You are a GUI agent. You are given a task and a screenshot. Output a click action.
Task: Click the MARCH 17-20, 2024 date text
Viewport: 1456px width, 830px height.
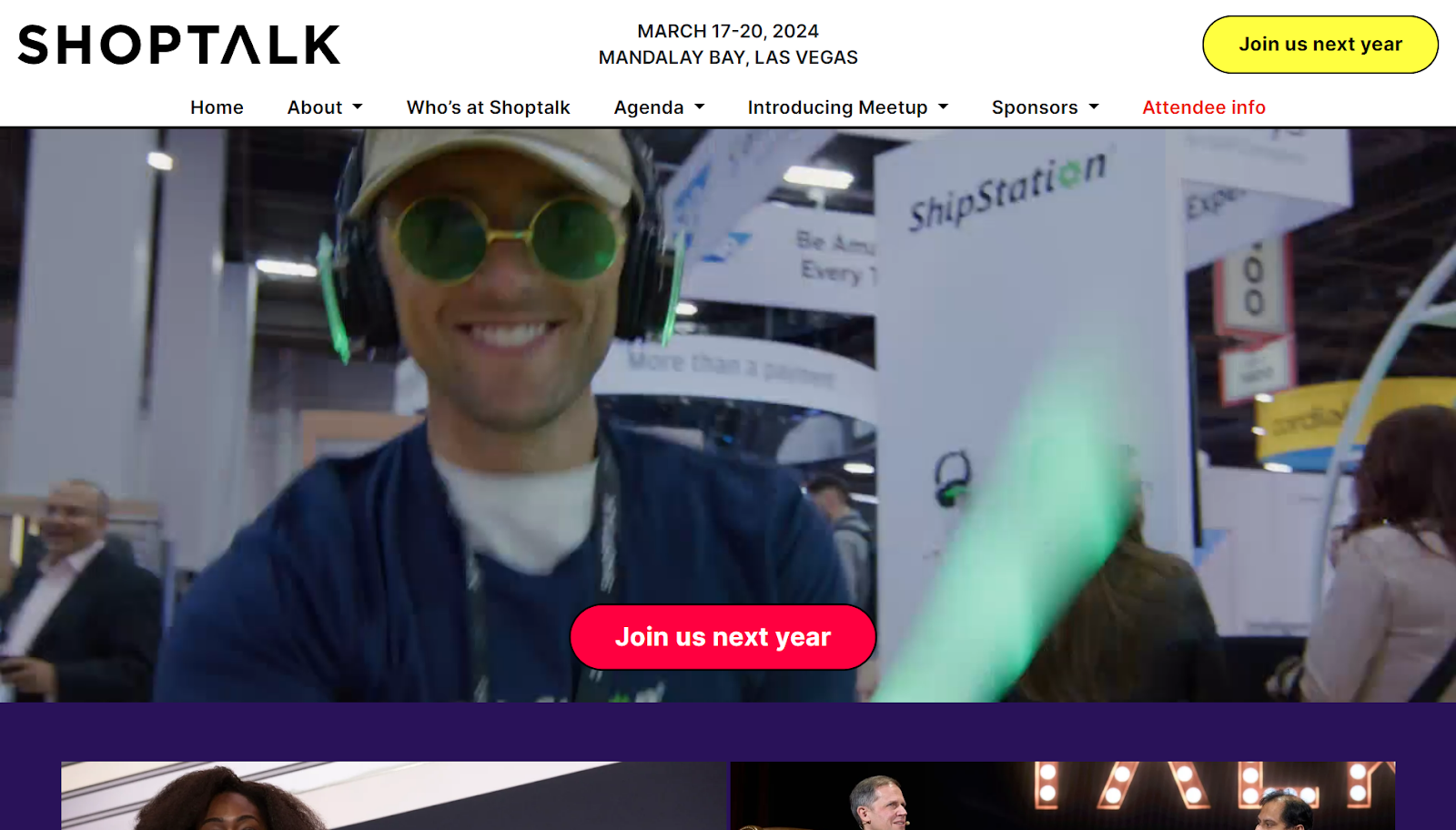click(728, 31)
